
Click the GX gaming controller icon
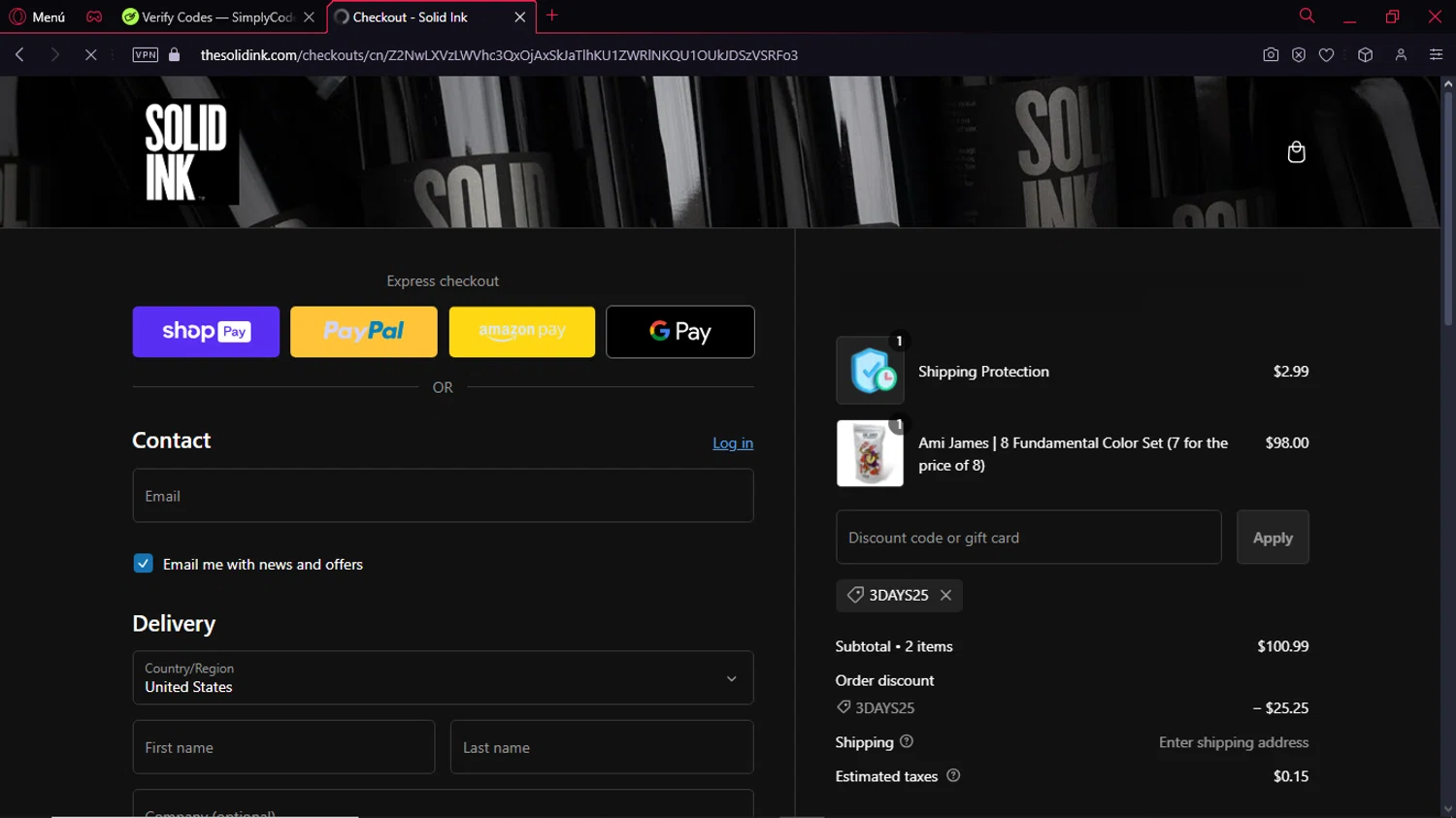click(94, 16)
